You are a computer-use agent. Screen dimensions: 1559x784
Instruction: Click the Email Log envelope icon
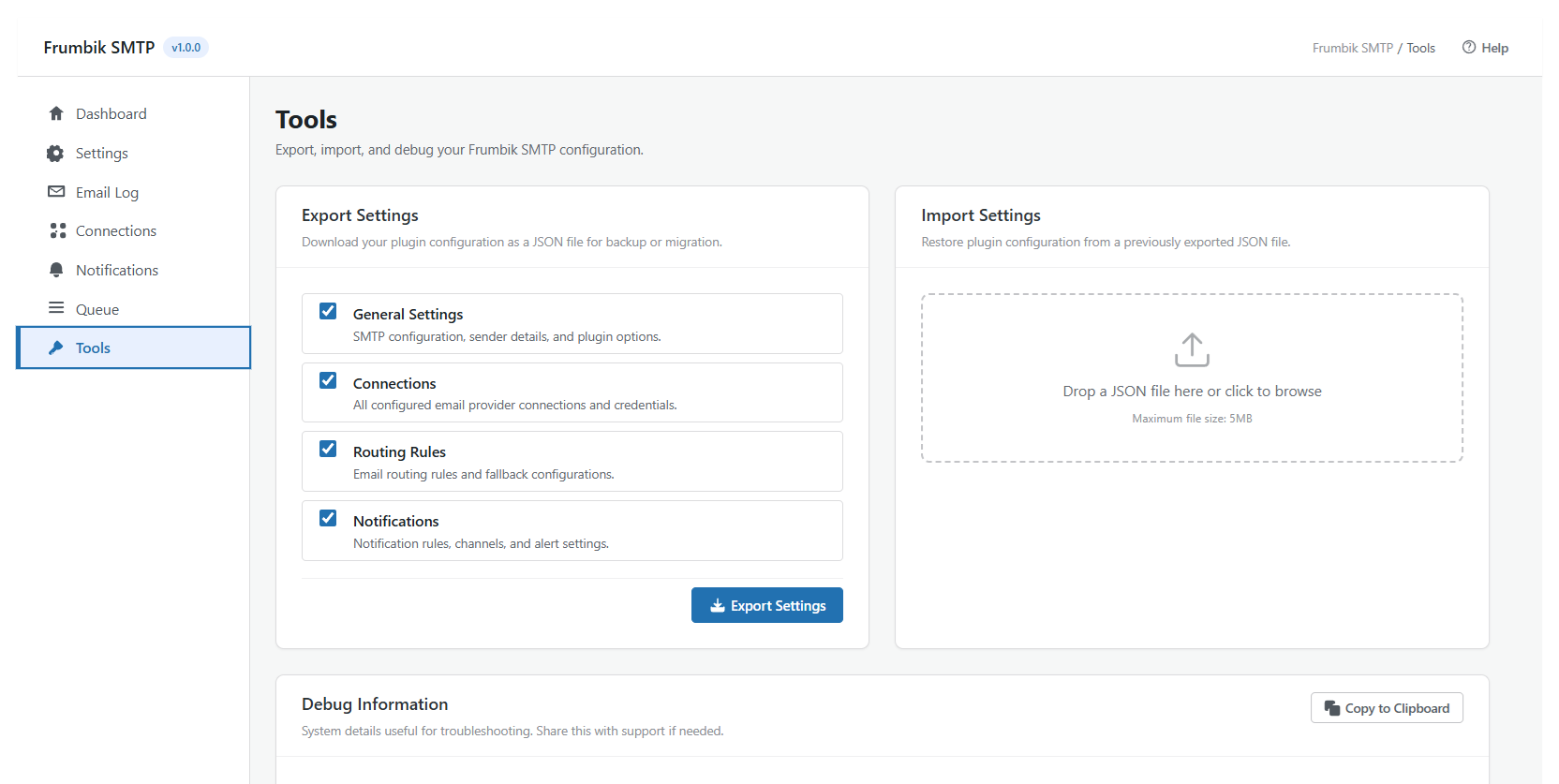(x=56, y=191)
